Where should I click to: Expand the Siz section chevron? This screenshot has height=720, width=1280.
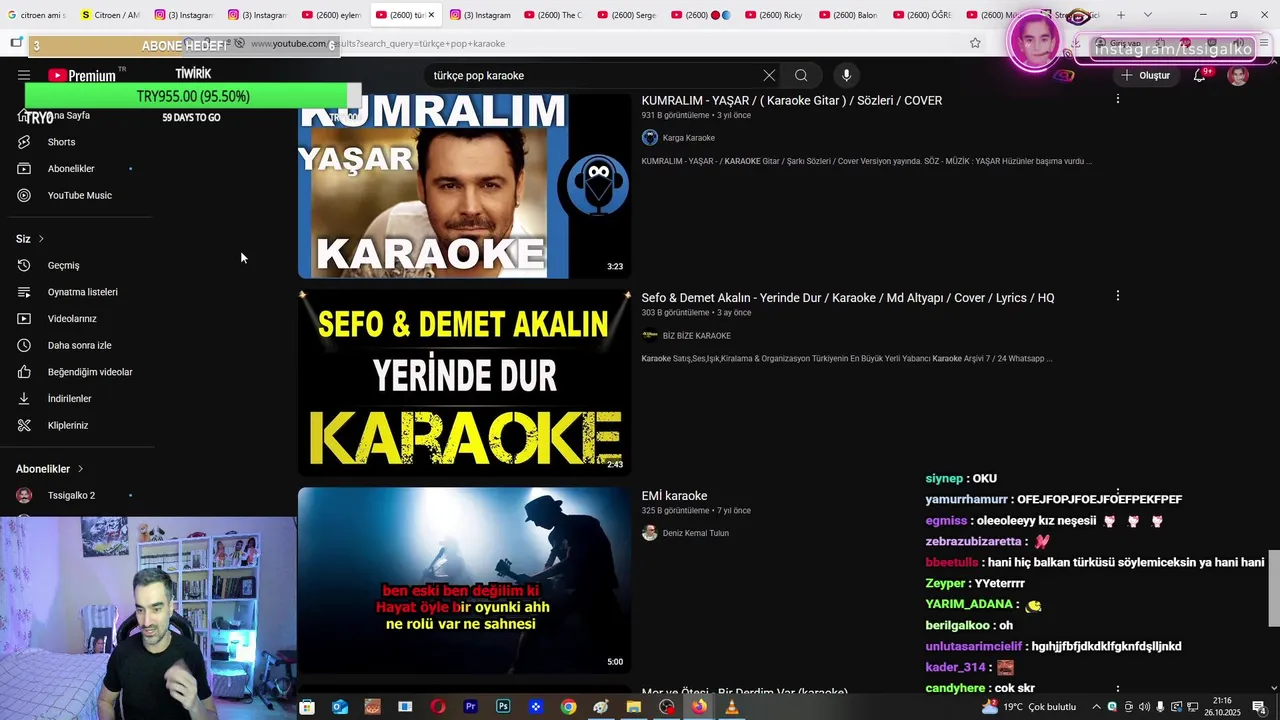coord(41,239)
